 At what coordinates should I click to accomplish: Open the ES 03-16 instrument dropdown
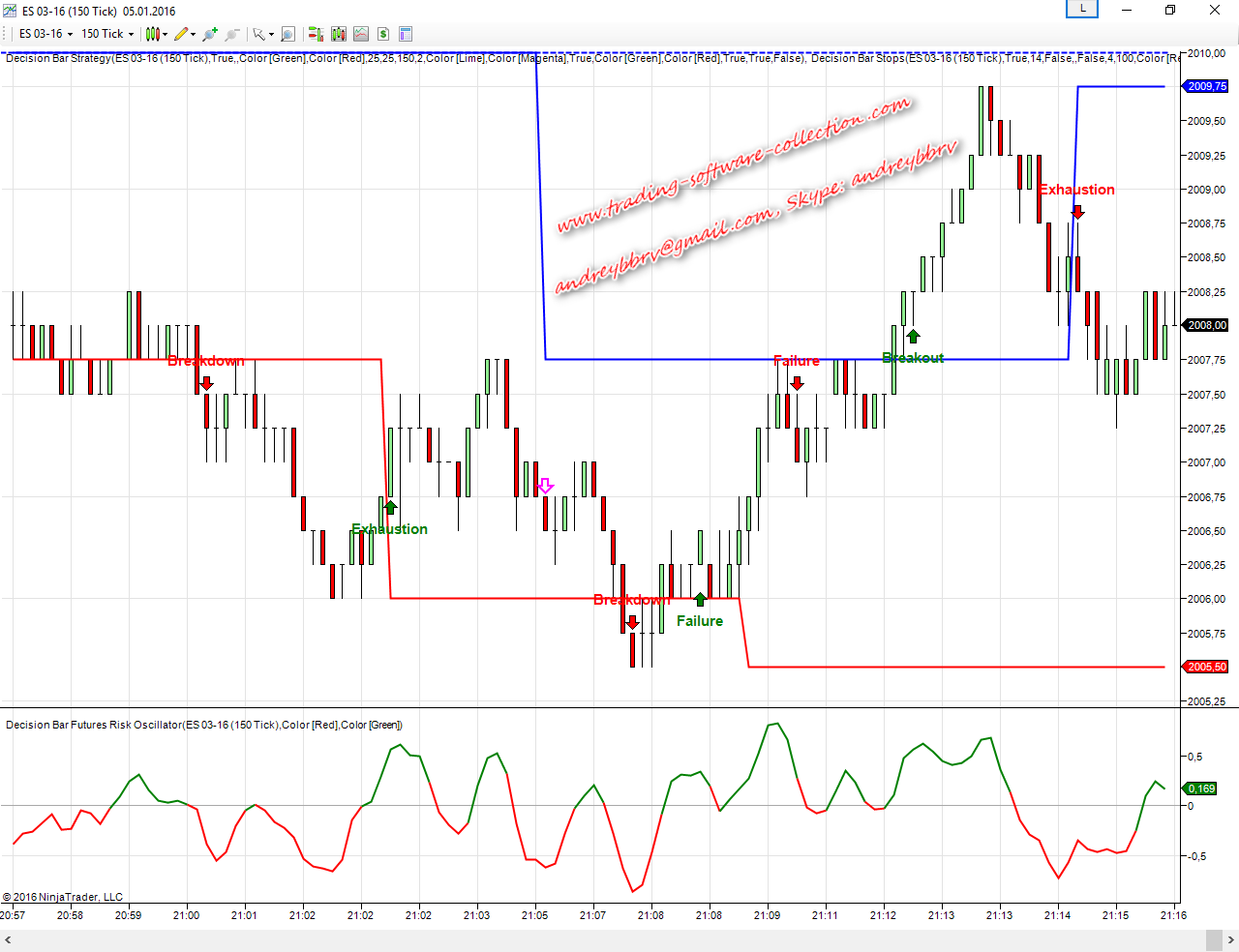[x=45, y=34]
